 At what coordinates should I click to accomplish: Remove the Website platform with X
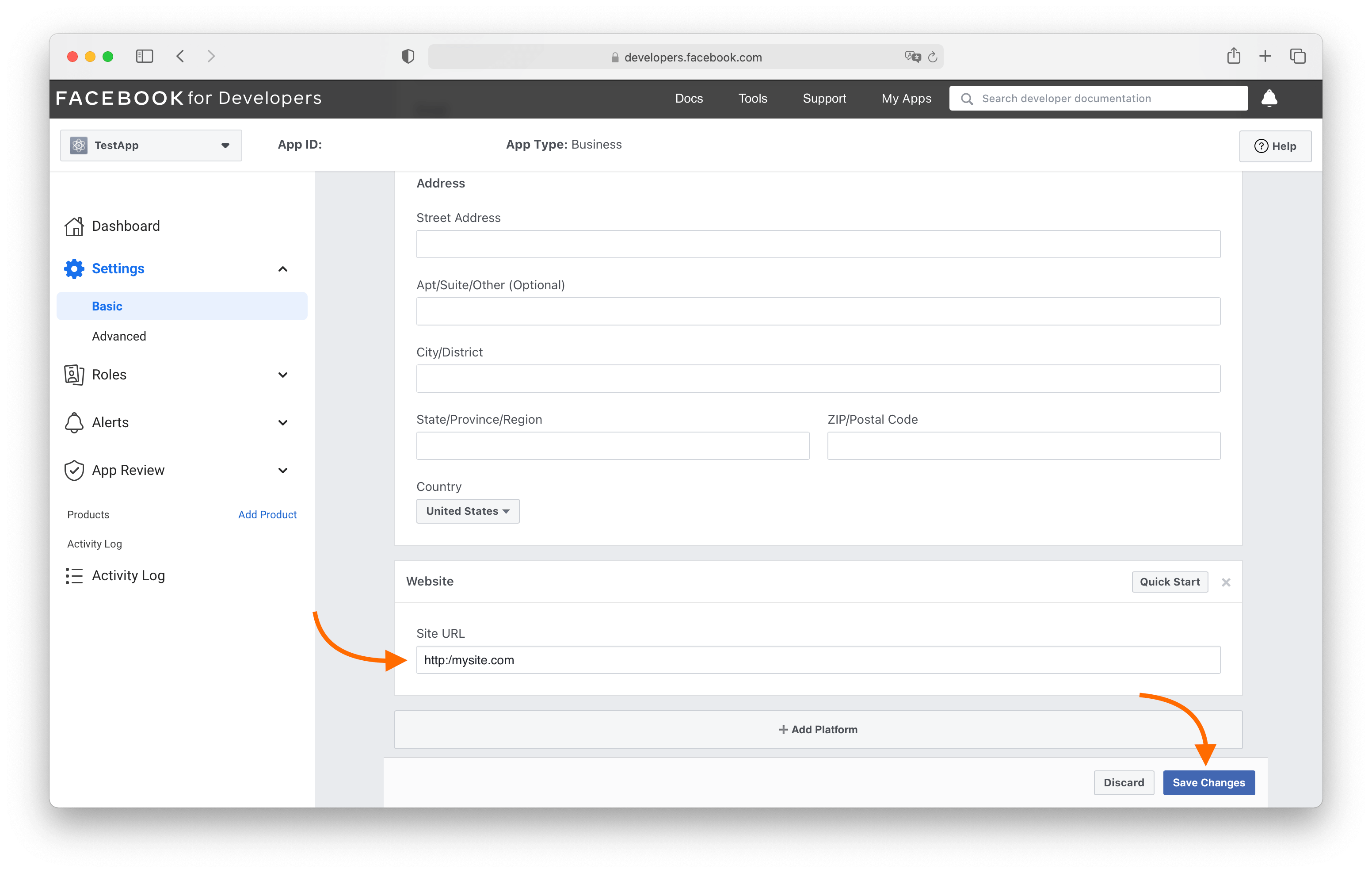pyautogui.click(x=1226, y=582)
